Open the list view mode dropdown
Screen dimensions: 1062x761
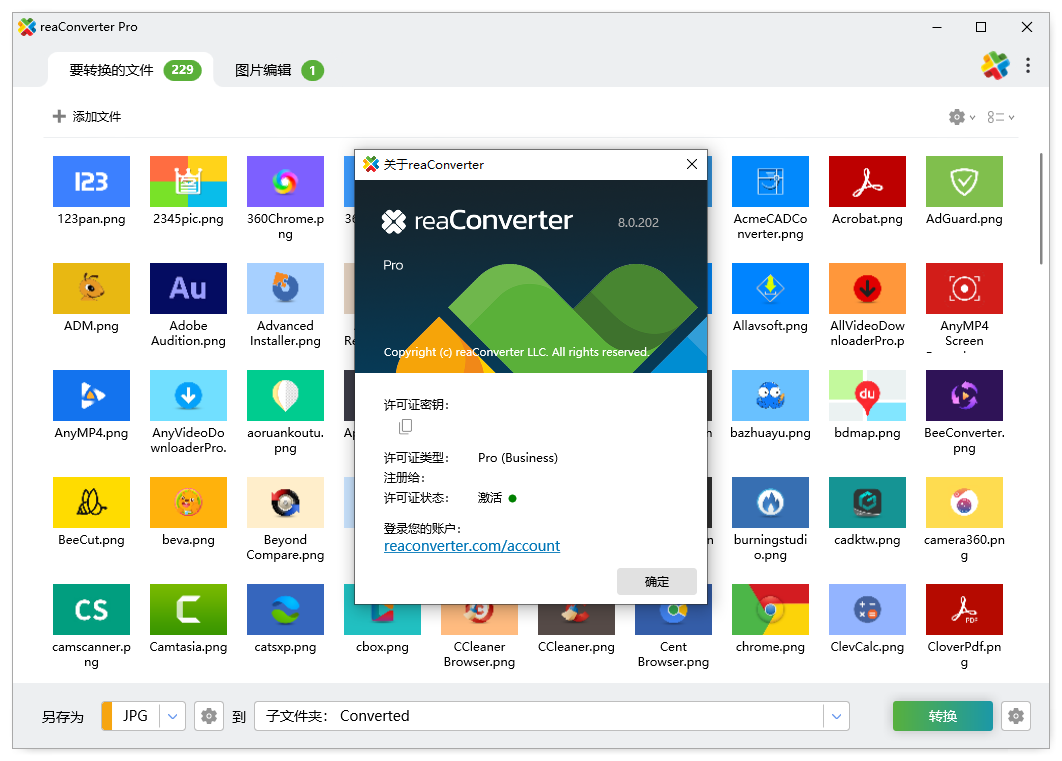(1000, 117)
